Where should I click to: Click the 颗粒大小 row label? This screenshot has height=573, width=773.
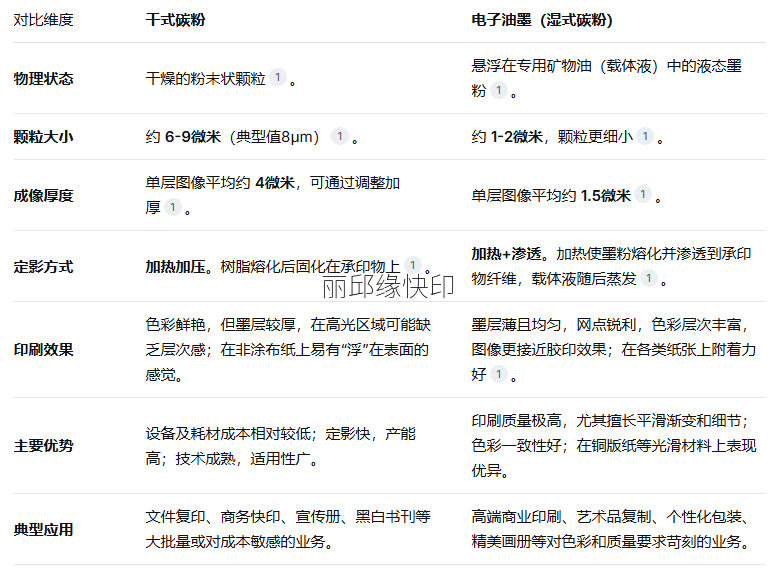point(43,137)
